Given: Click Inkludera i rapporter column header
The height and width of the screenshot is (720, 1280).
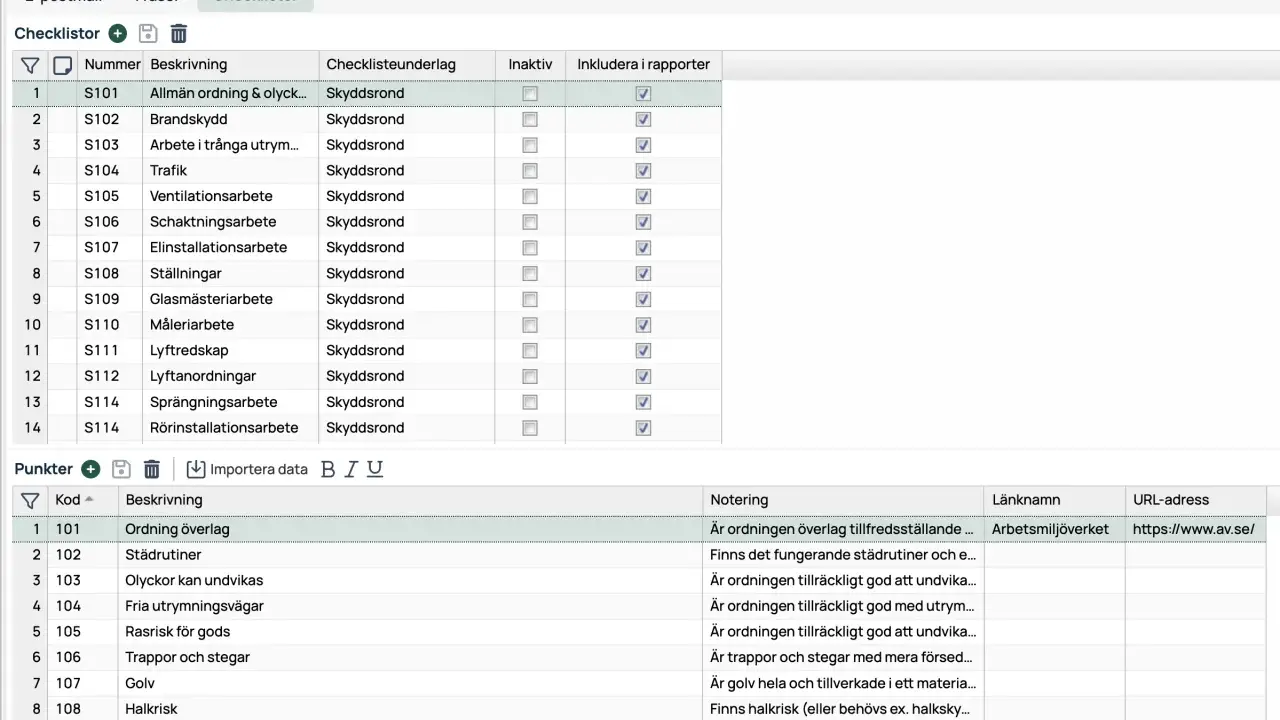Looking at the screenshot, I should 643,65.
